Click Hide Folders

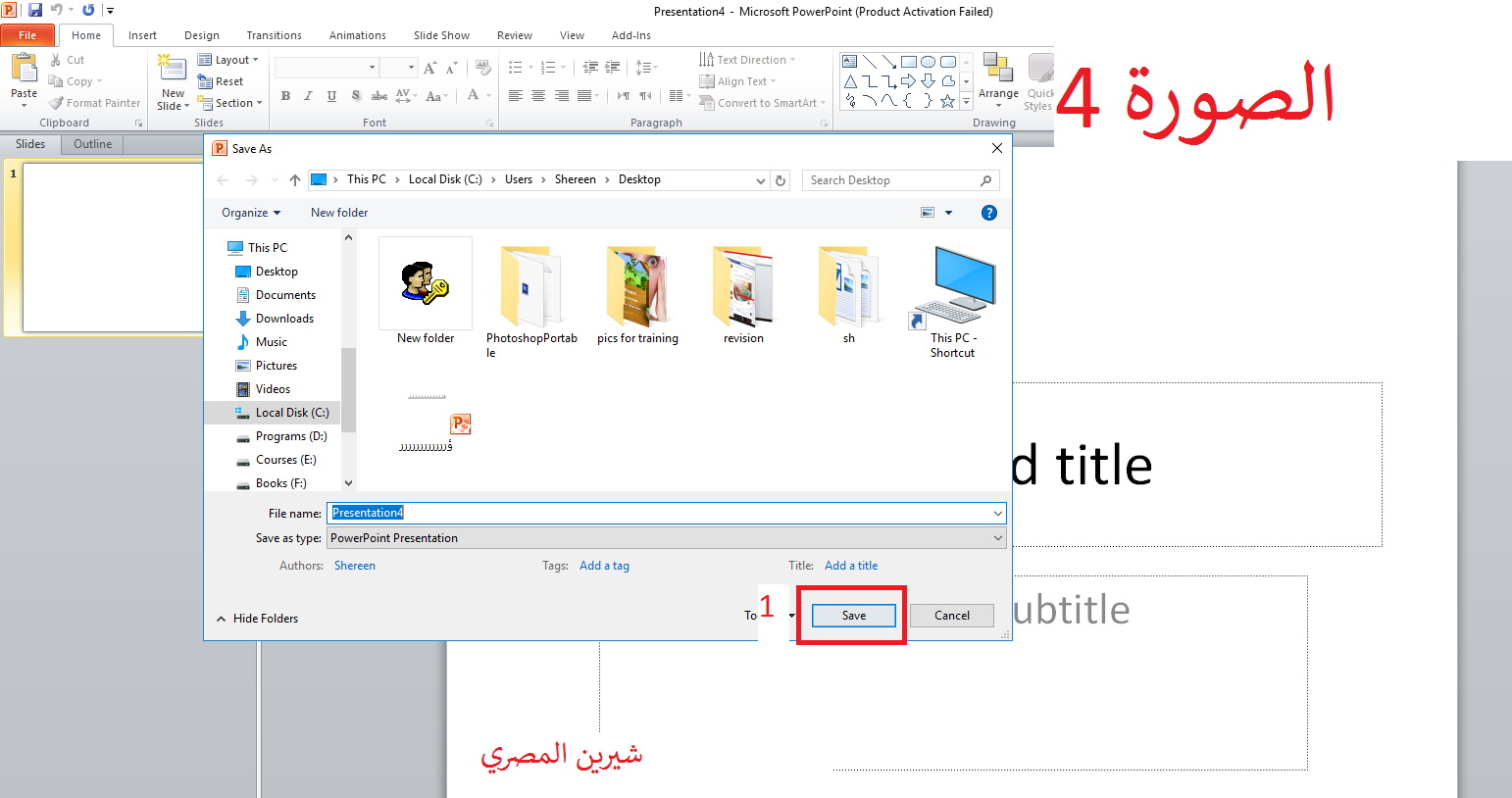point(257,619)
